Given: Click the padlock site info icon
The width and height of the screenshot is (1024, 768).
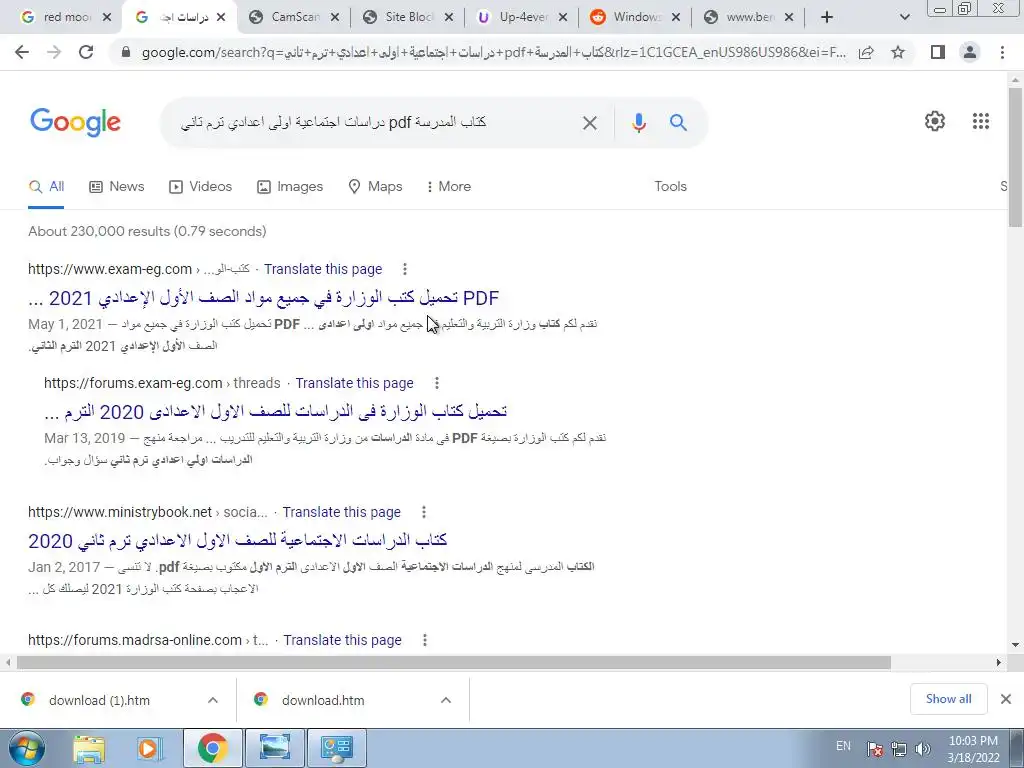Looking at the screenshot, I should (126, 52).
